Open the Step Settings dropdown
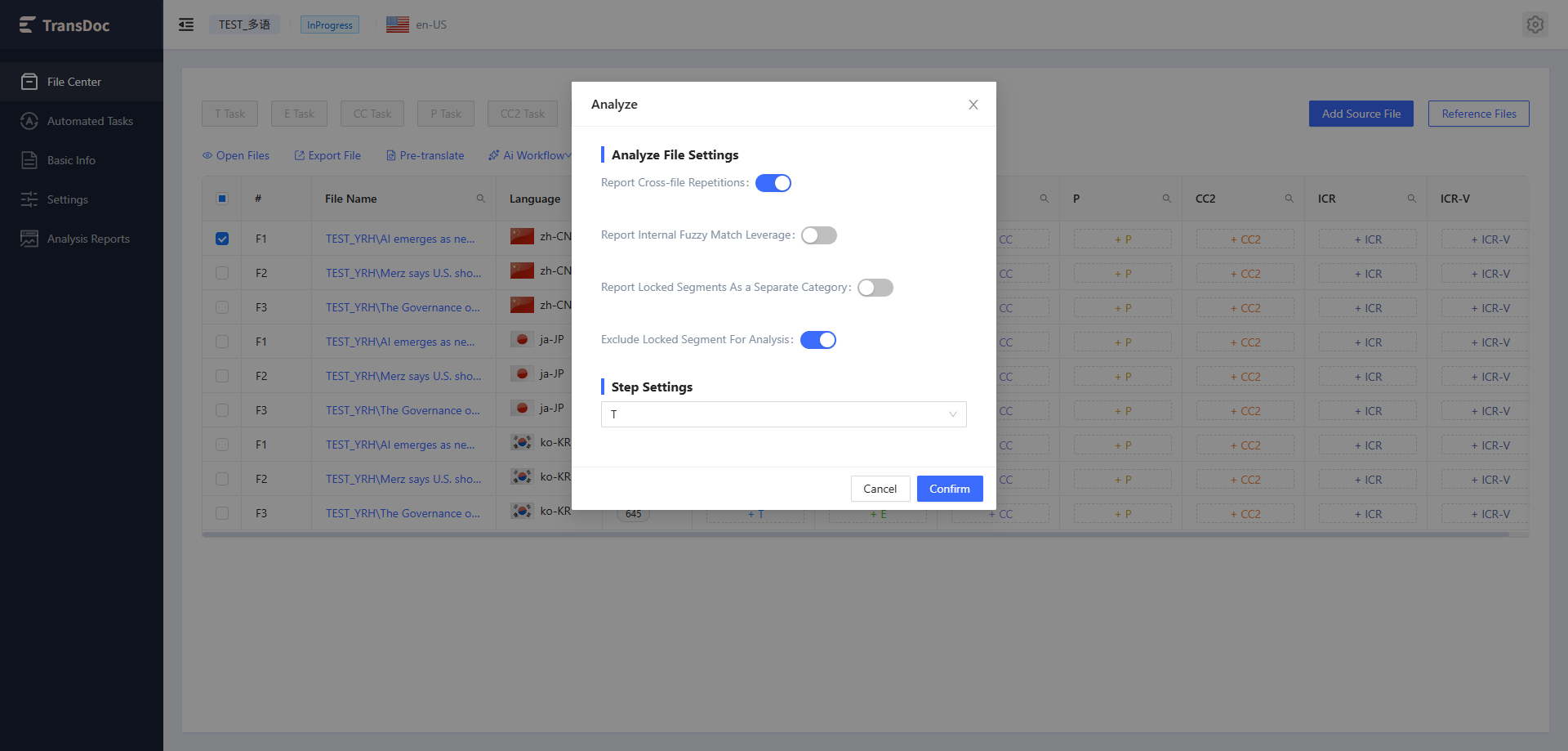 pyautogui.click(x=784, y=414)
